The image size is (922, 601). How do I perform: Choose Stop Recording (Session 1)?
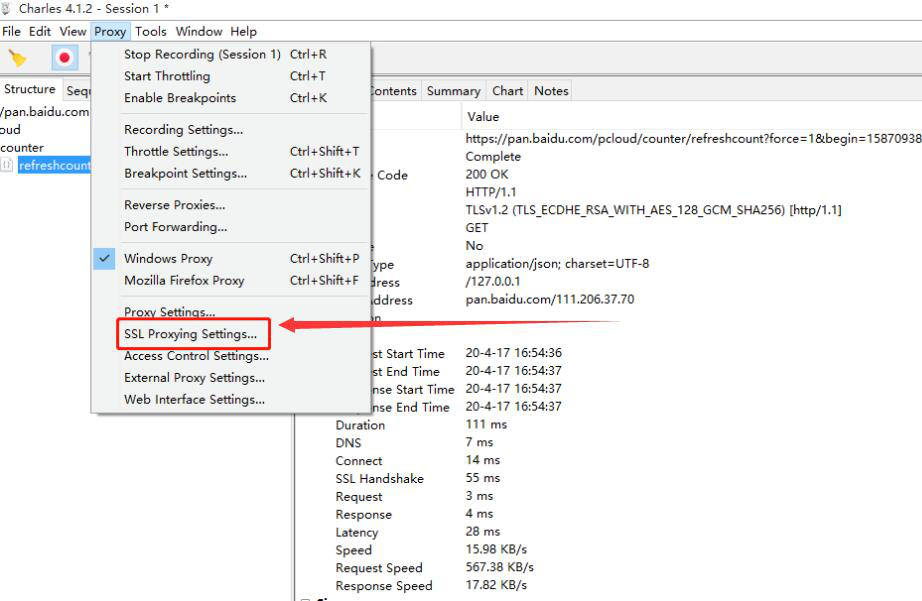pos(230,54)
